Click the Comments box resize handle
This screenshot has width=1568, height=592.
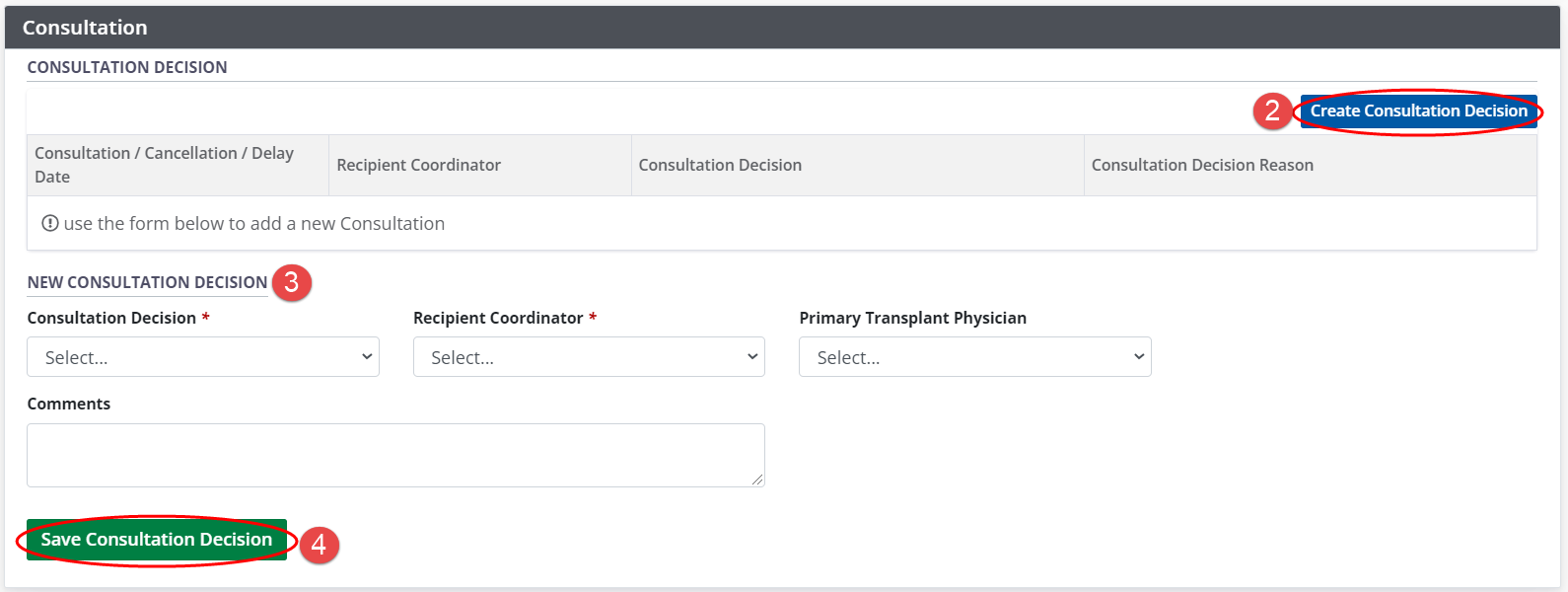coord(757,480)
